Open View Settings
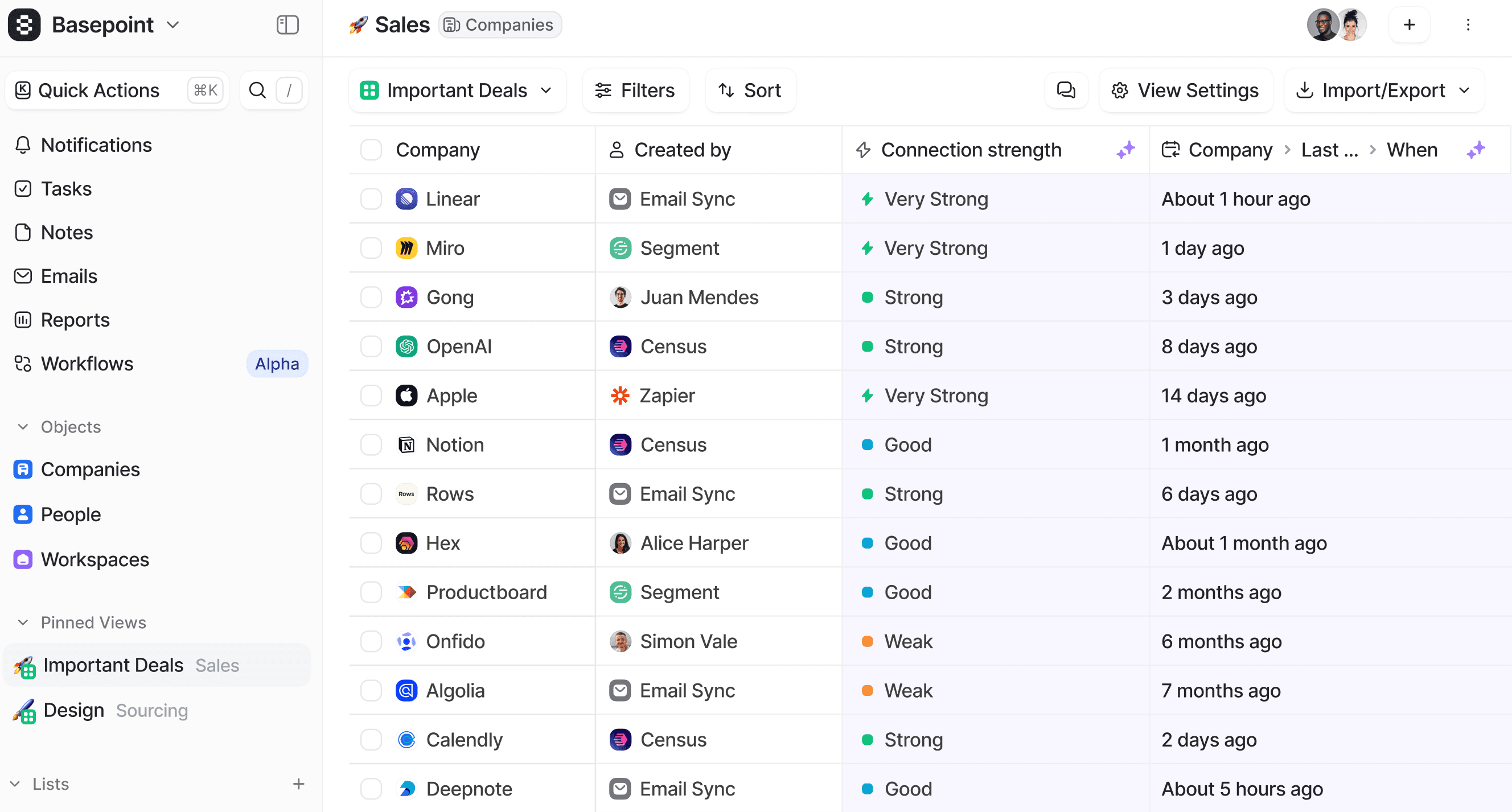Image resolution: width=1512 pixels, height=812 pixels. point(1185,90)
